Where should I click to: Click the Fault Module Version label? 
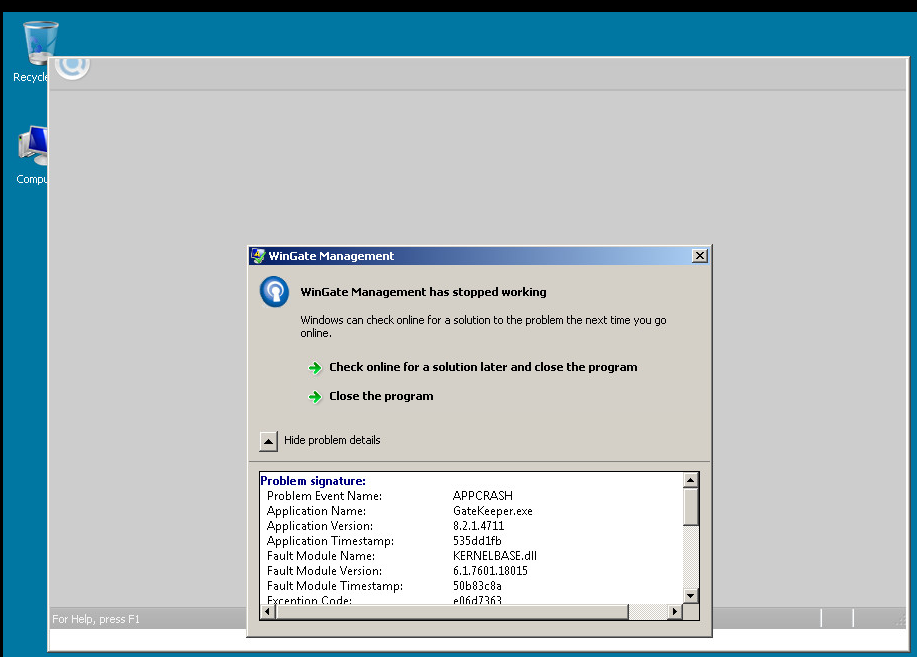click(x=325, y=570)
